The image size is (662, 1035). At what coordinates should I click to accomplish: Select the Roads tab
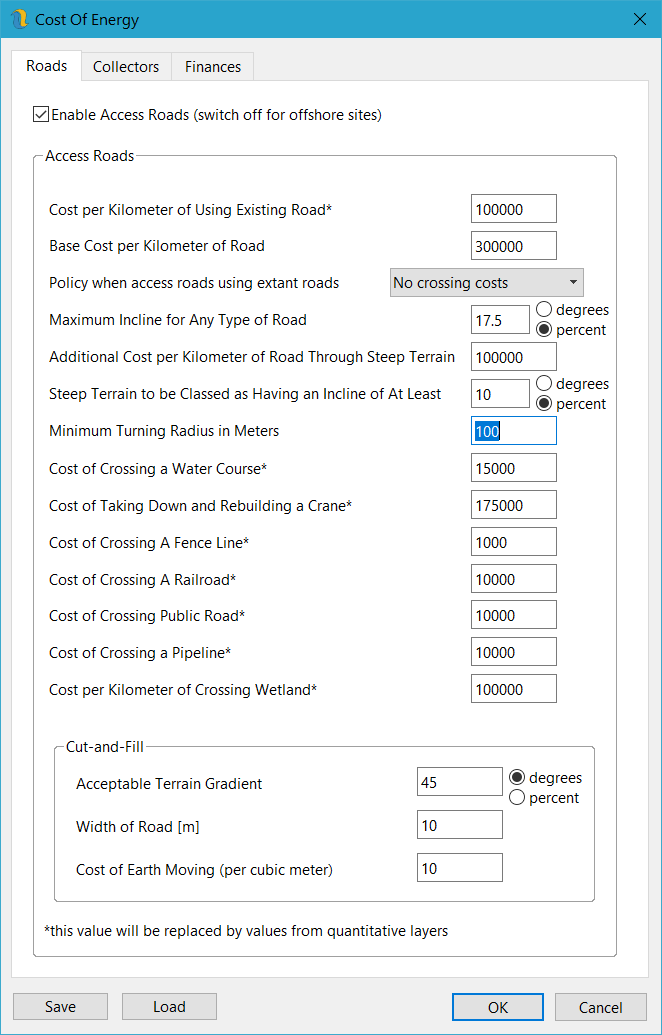(47, 66)
